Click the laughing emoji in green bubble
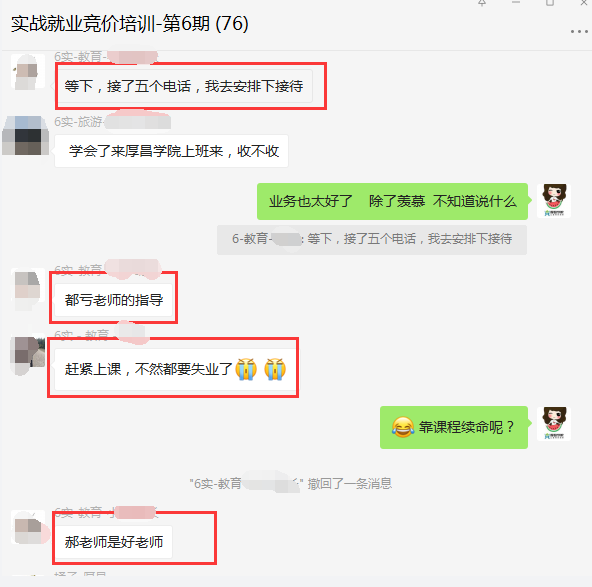 [x=402, y=427]
